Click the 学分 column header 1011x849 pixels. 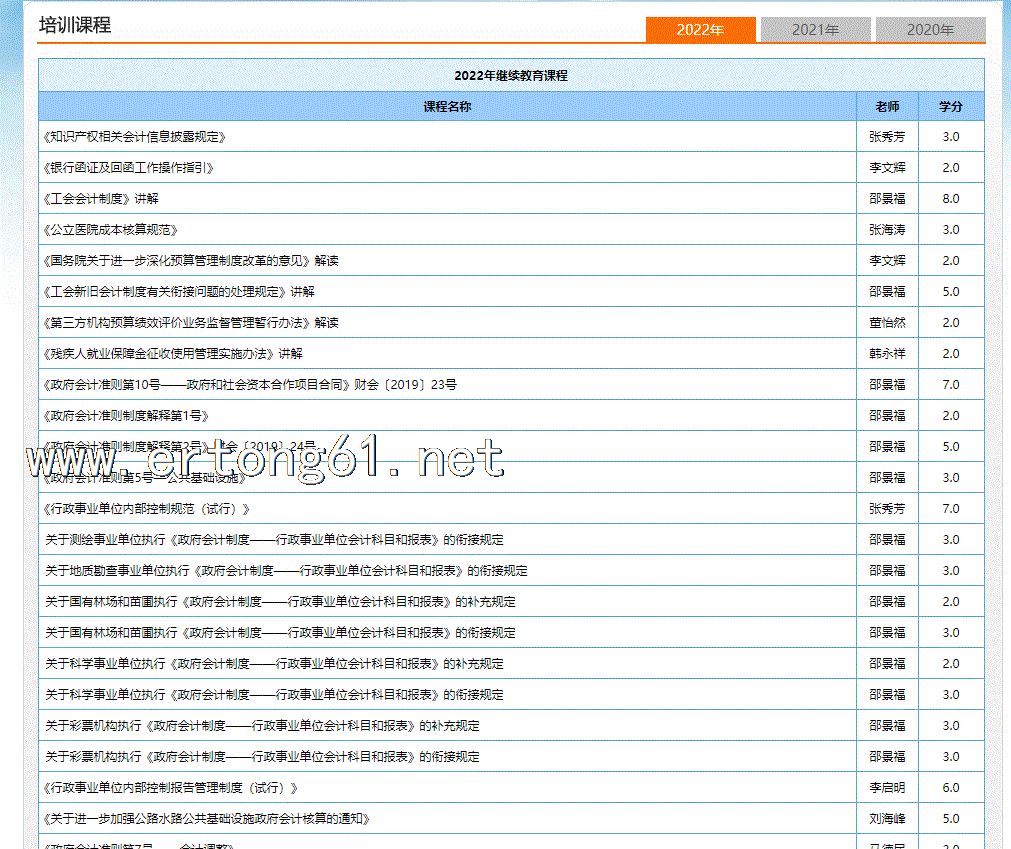point(950,106)
